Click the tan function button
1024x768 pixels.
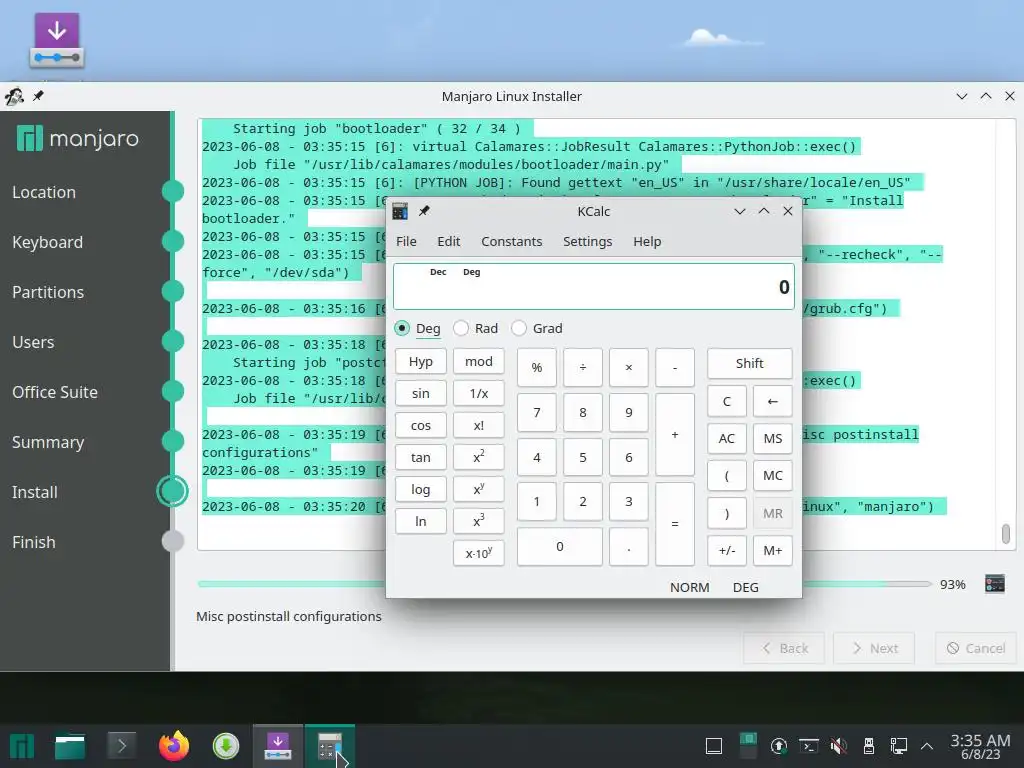[421, 457]
